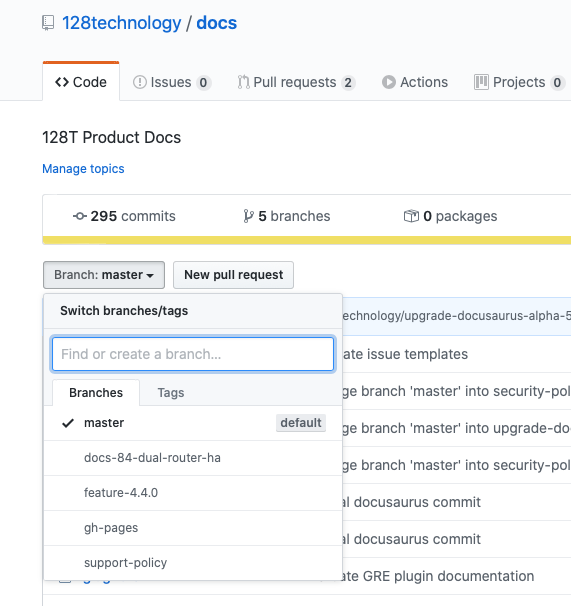Click the Projects board icon
The height and width of the screenshot is (606, 571).
pyautogui.click(x=481, y=82)
